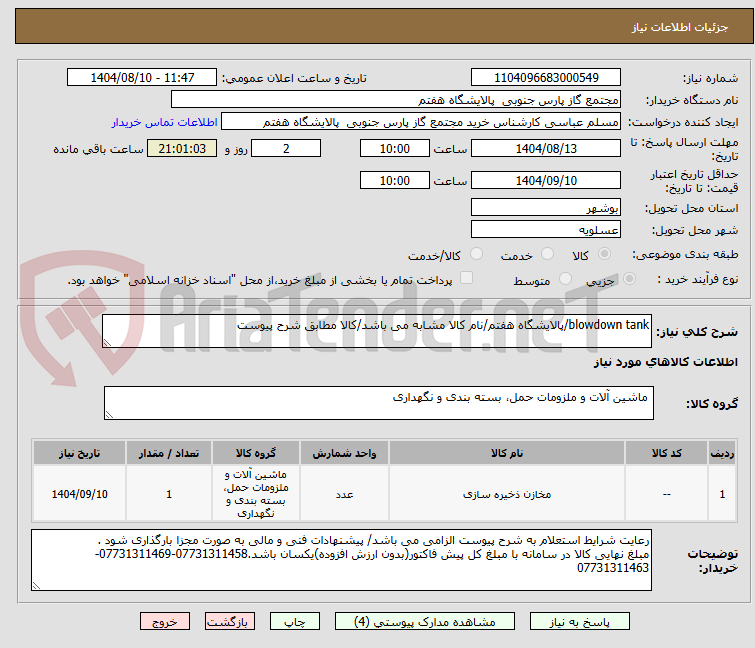Click the استان محل تحویل field
The height and width of the screenshot is (648, 755).
pos(545,208)
